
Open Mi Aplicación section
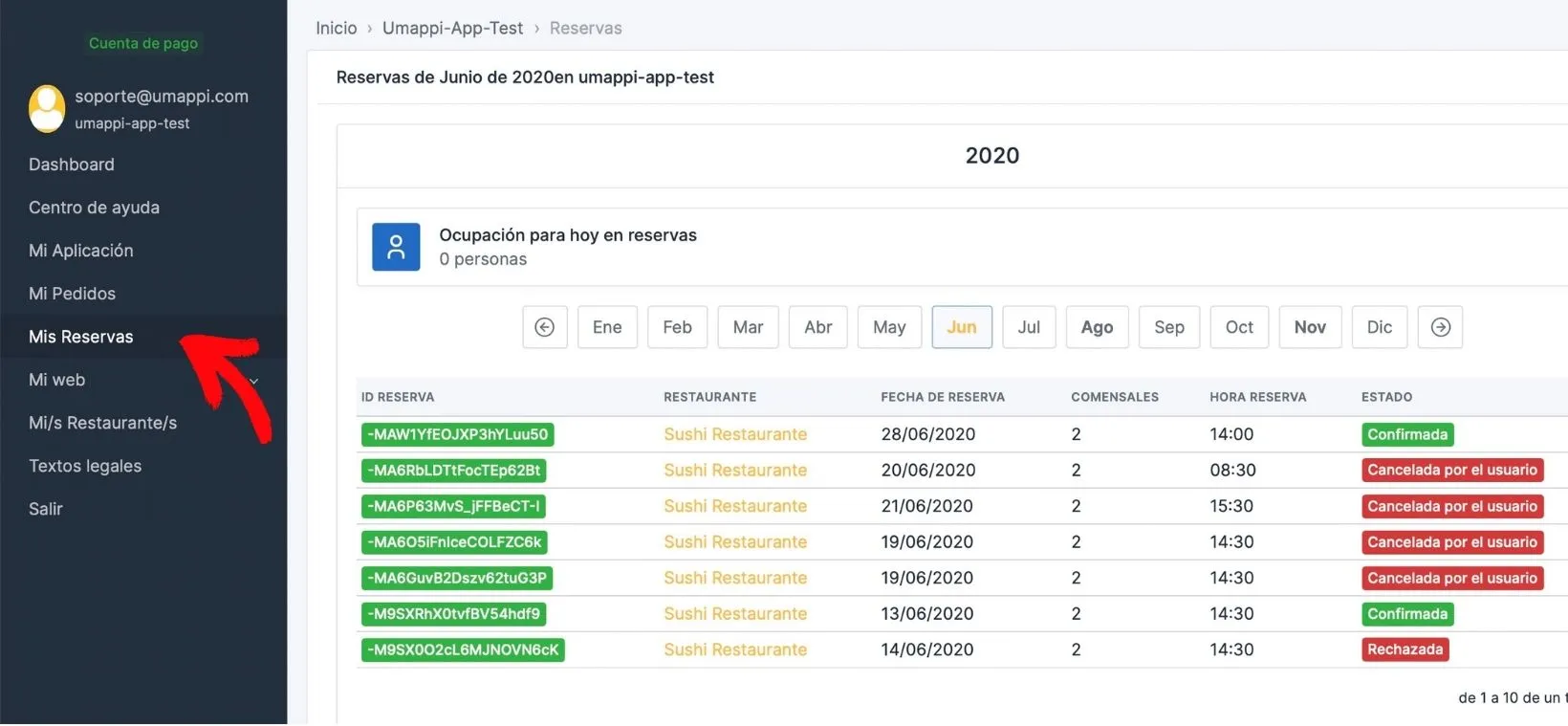click(x=81, y=251)
